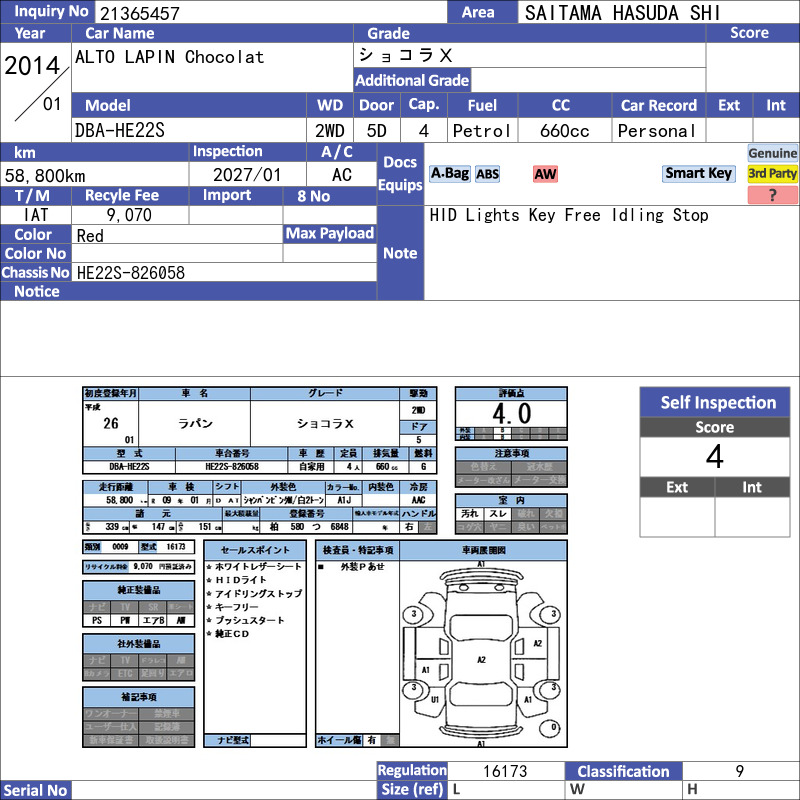Click the red AW equipment badge
This screenshot has height=800, width=800.
[x=545, y=174]
